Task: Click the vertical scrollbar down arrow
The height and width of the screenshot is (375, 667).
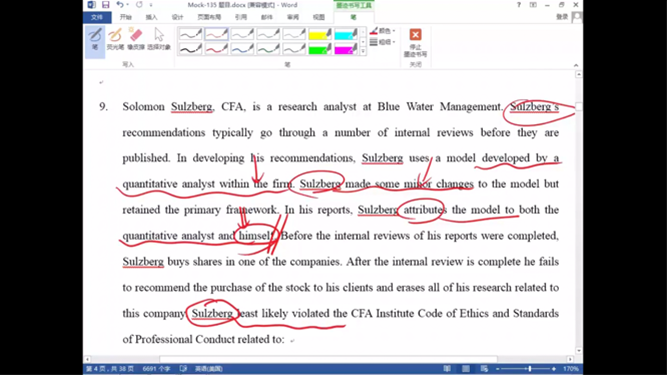Action: coord(579,351)
